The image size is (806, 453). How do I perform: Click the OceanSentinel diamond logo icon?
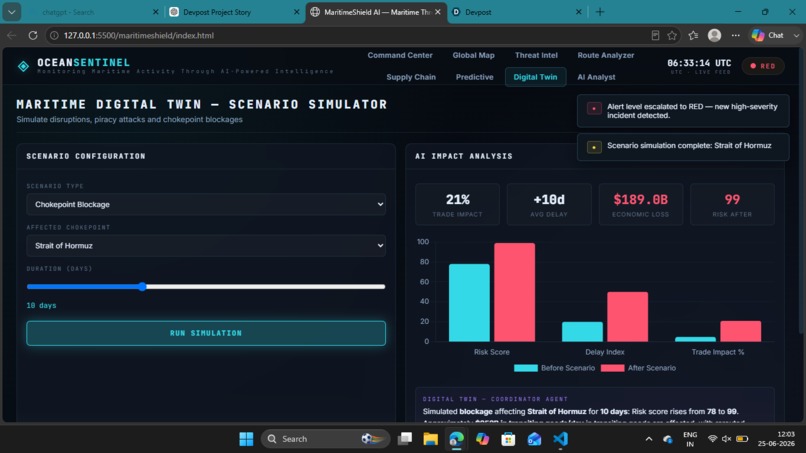(x=23, y=66)
